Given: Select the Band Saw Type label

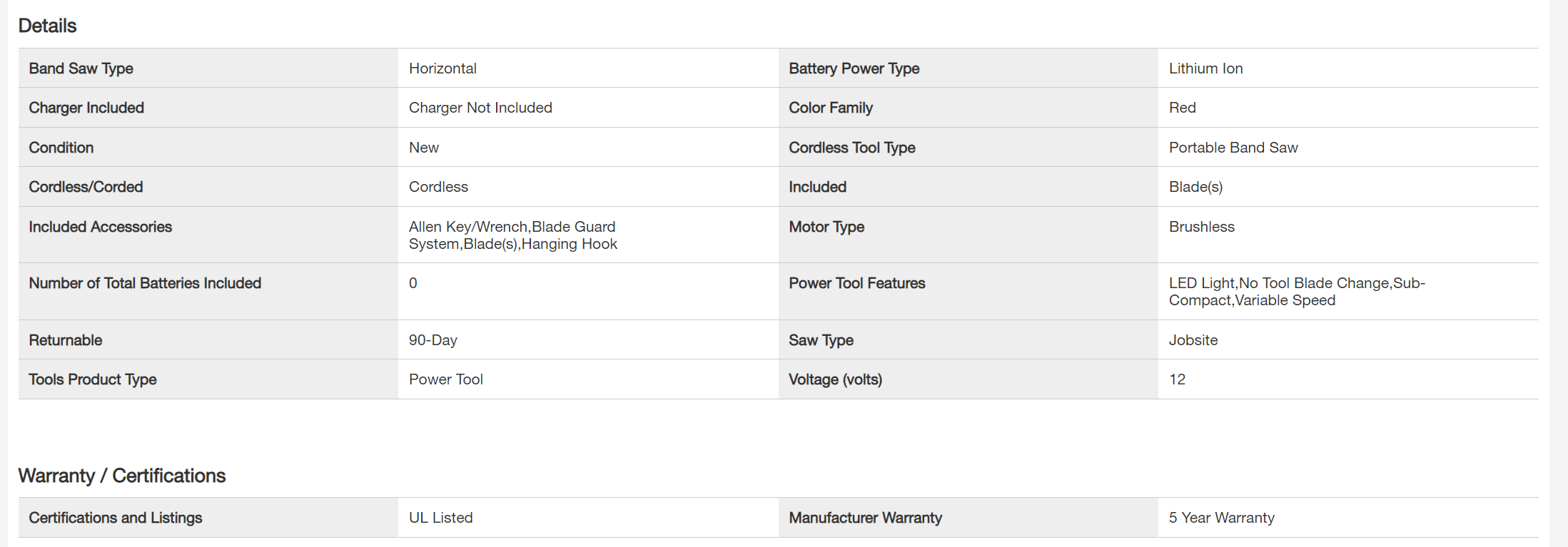Looking at the screenshot, I should point(81,68).
